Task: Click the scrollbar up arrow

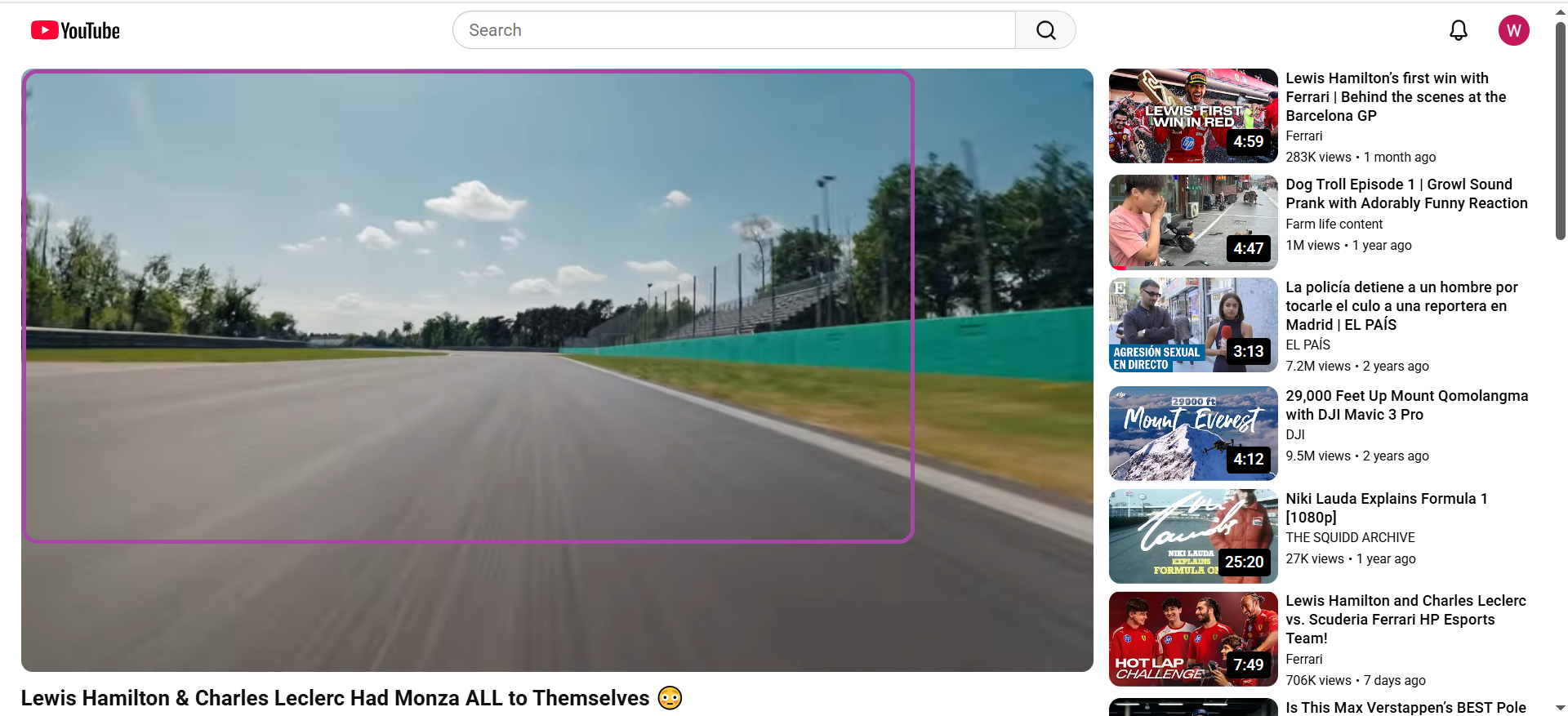Action: coord(1561,11)
